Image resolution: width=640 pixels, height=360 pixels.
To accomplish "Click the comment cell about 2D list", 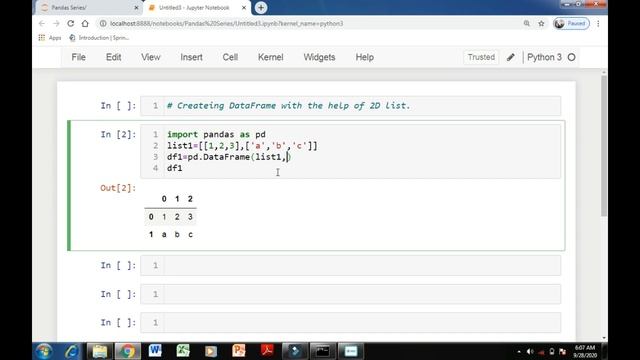I will [351, 106].
